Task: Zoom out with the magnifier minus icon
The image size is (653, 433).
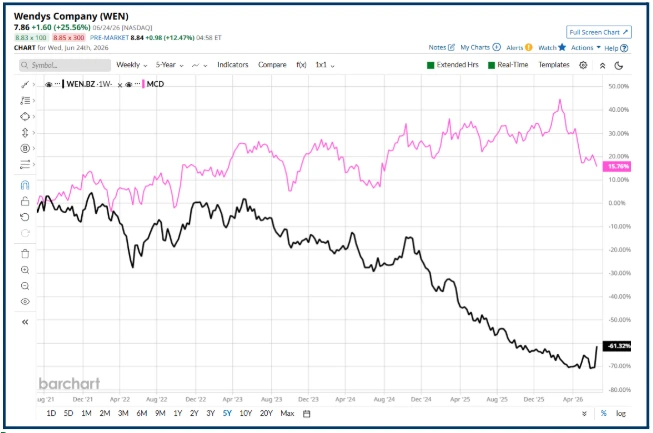Action: [25, 286]
